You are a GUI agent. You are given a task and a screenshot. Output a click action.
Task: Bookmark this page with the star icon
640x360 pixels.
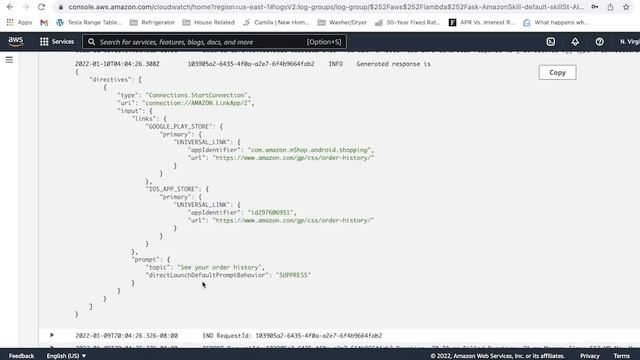(x=626, y=7)
